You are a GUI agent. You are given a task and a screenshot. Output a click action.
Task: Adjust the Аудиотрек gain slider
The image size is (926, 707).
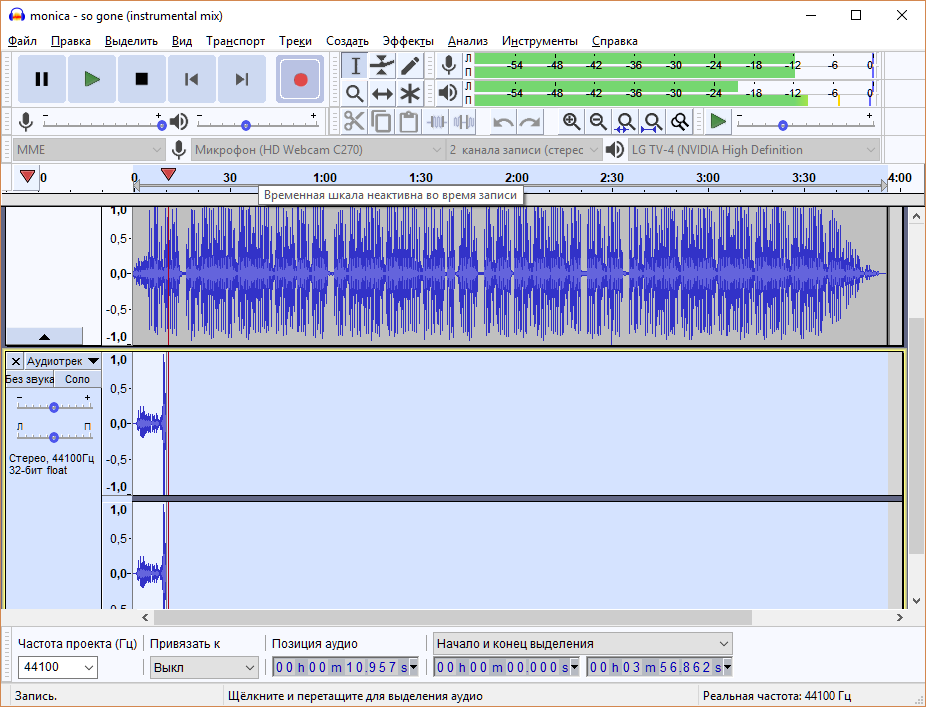(x=54, y=406)
